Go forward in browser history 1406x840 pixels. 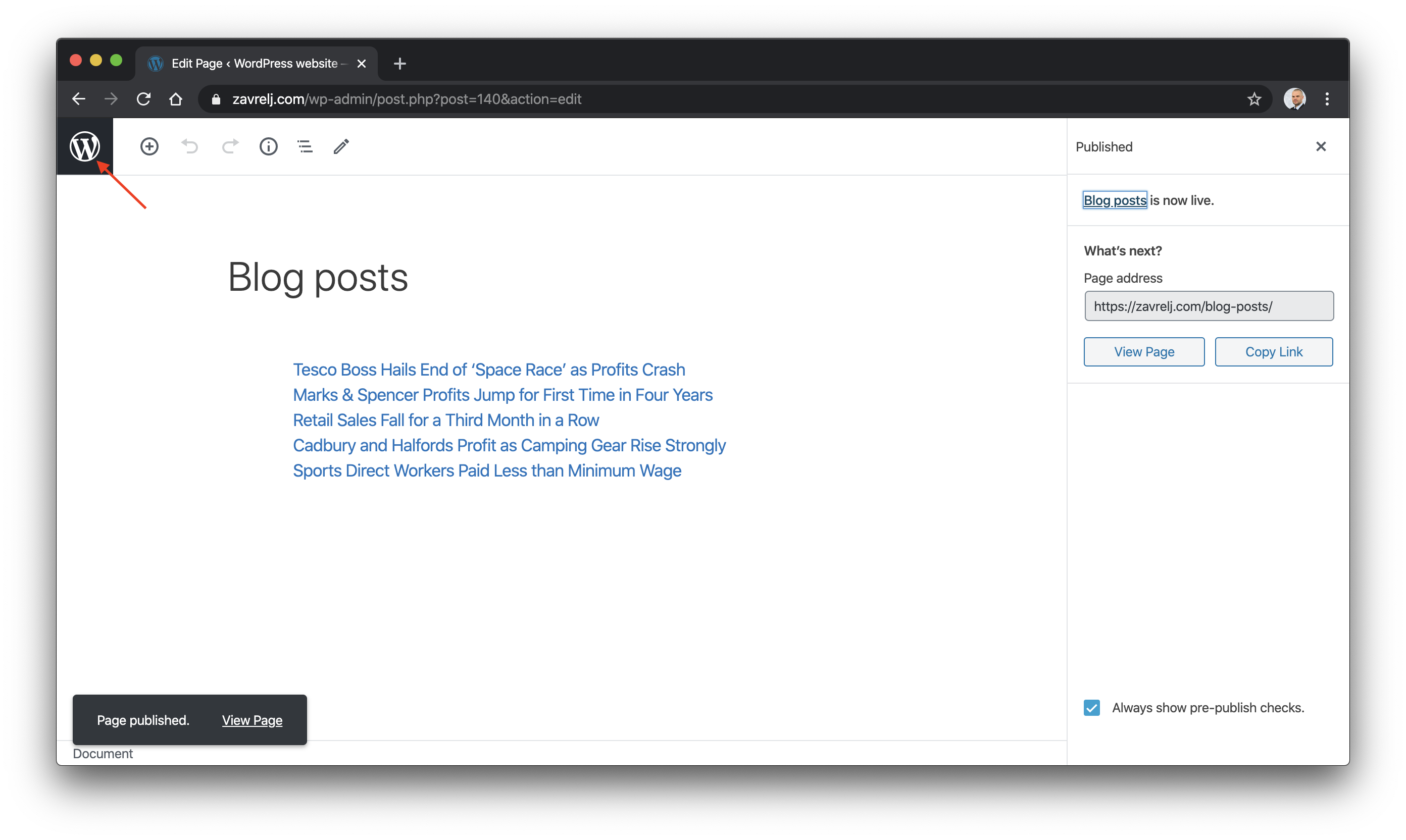pos(111,99)
